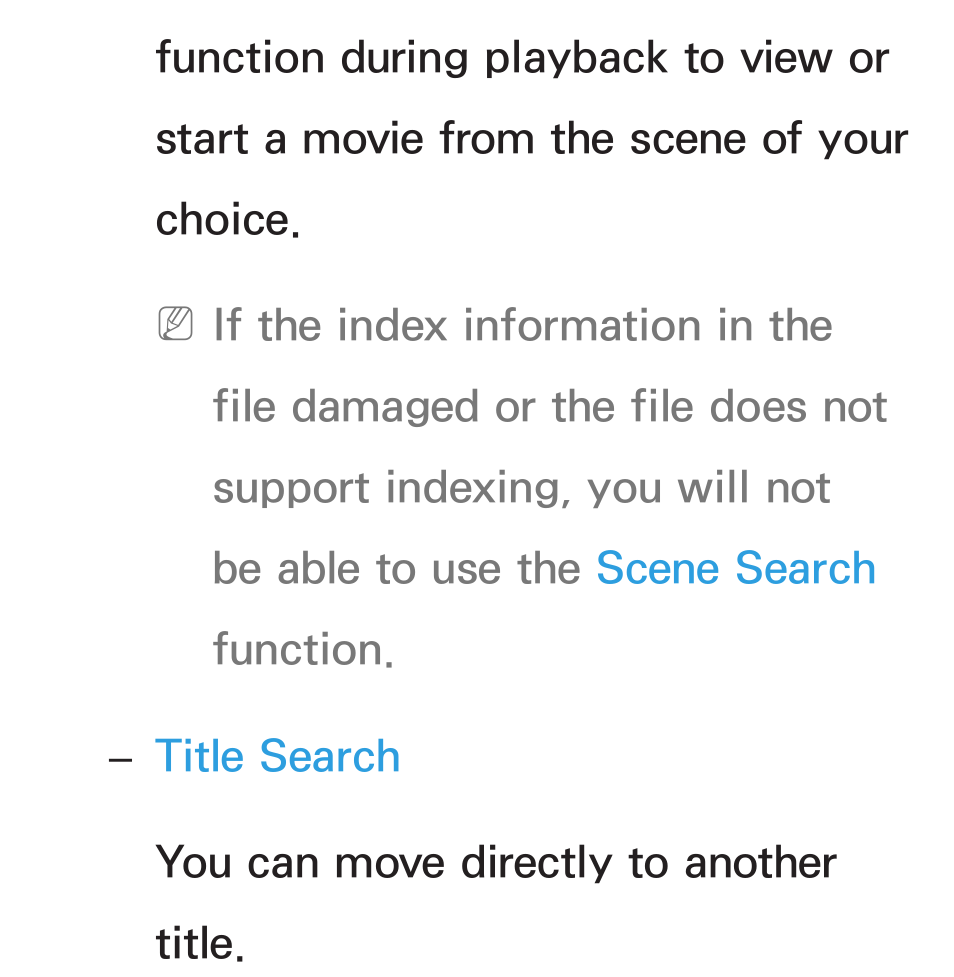Click the line 'You can move directly to another'

[496, 864]
